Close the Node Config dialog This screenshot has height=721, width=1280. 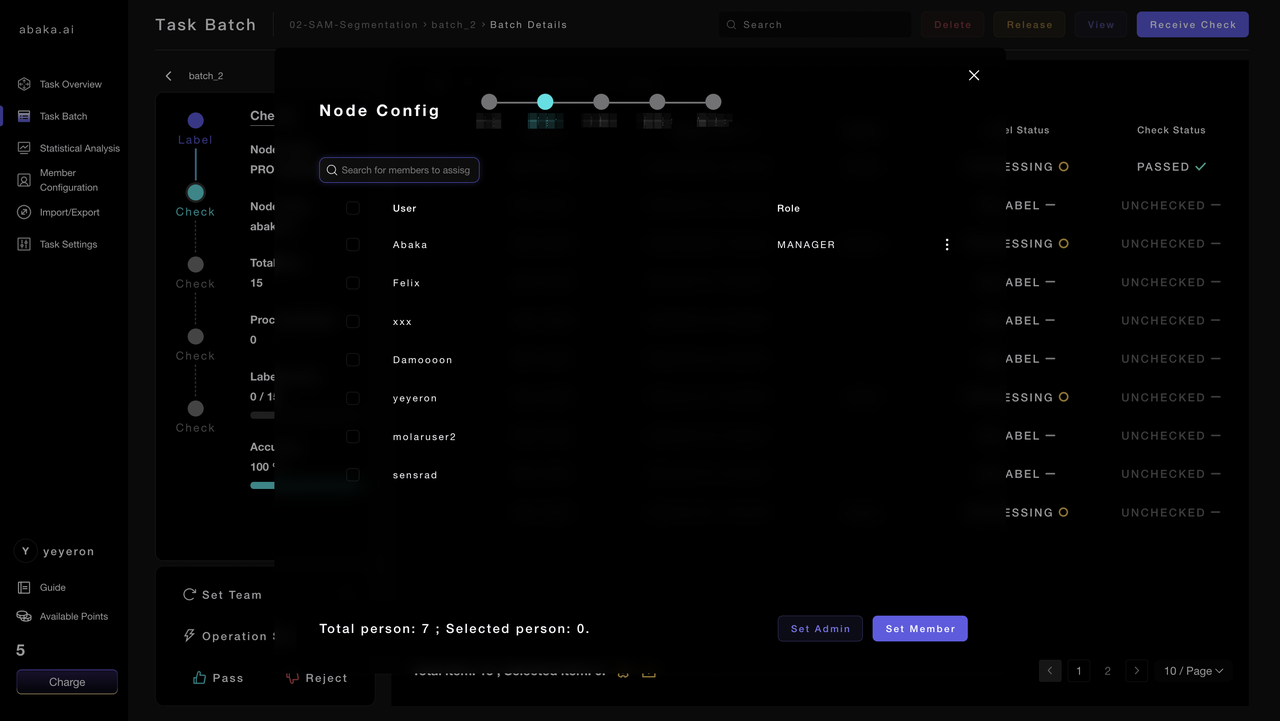click(974, 75)
